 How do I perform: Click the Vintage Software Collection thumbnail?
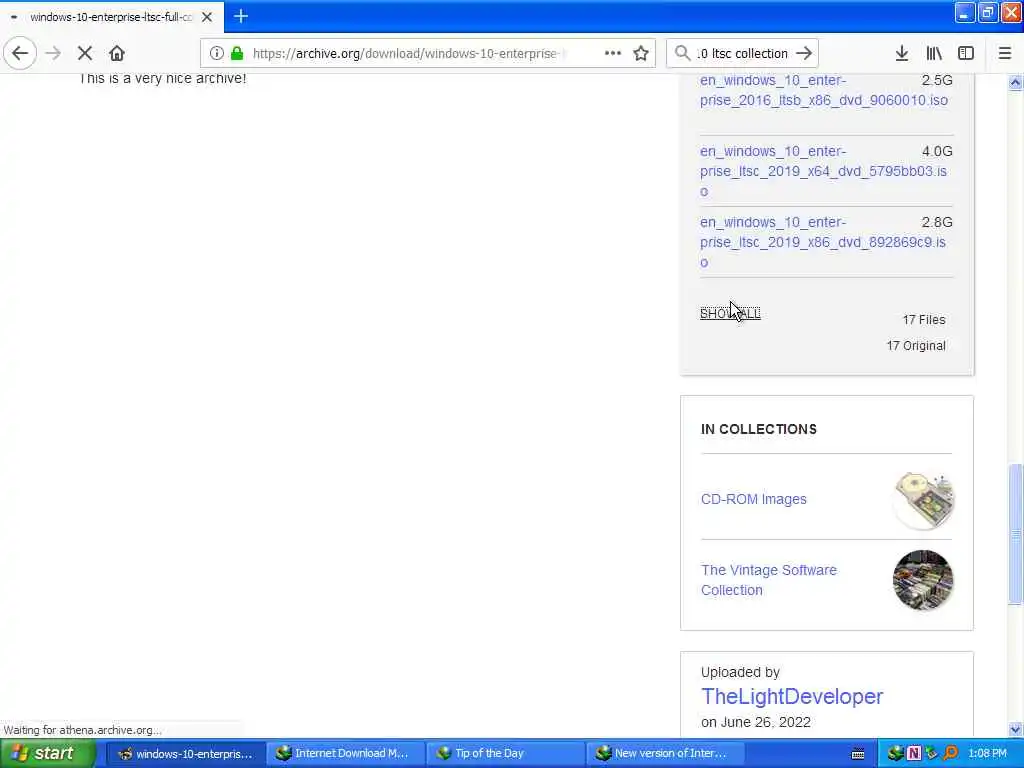pos(923,580)
